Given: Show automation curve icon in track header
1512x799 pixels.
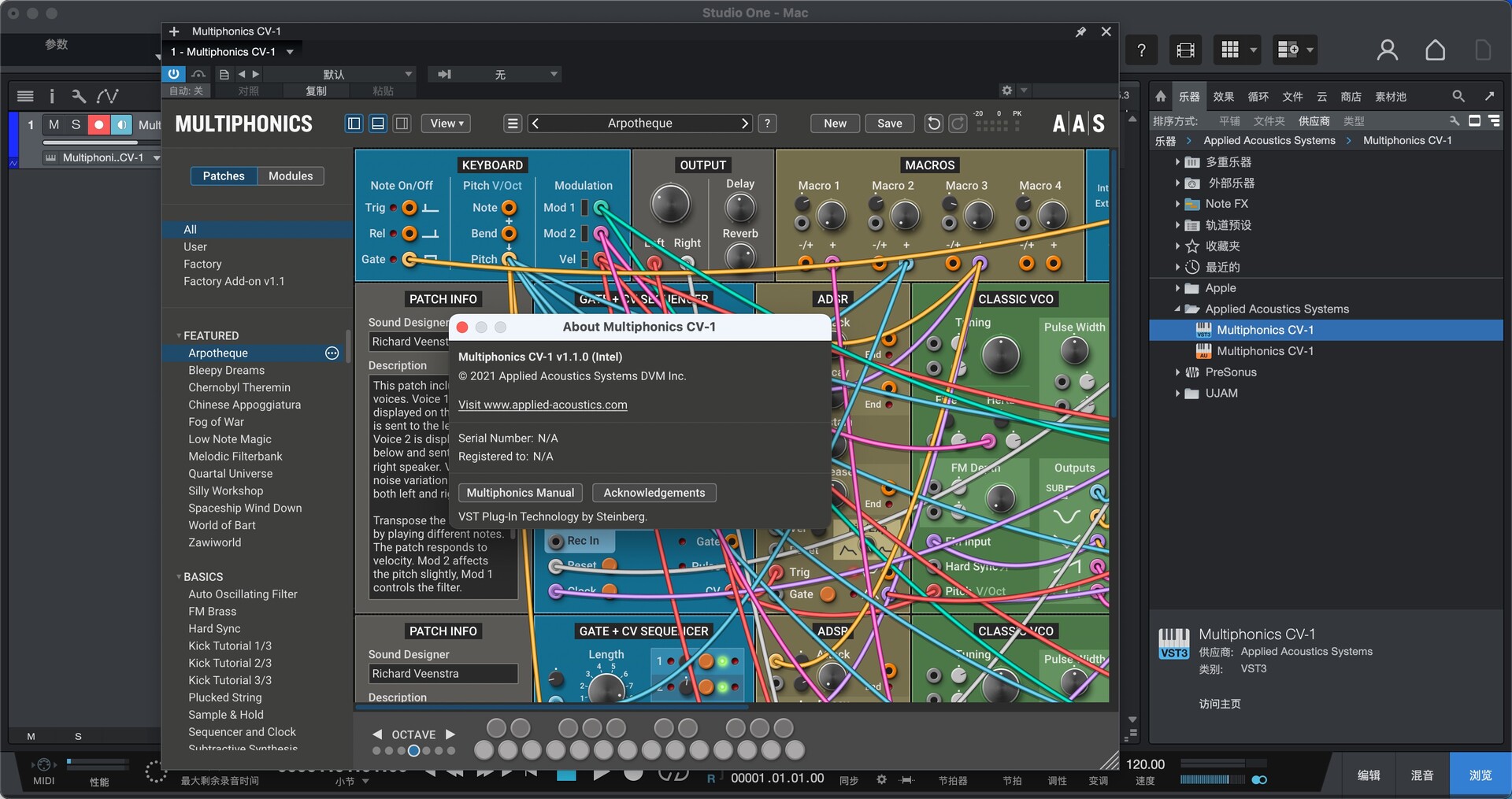Looking at the screenshot, I should point(107,96).
